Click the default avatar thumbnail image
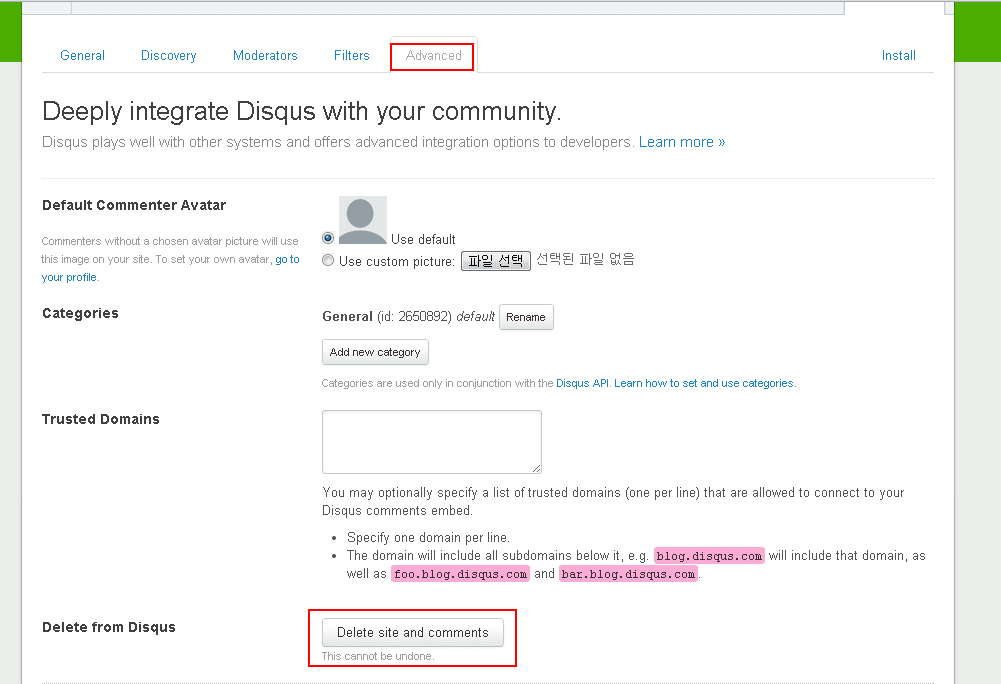This screenshot has width=1001, height=684. click(363, 220)
